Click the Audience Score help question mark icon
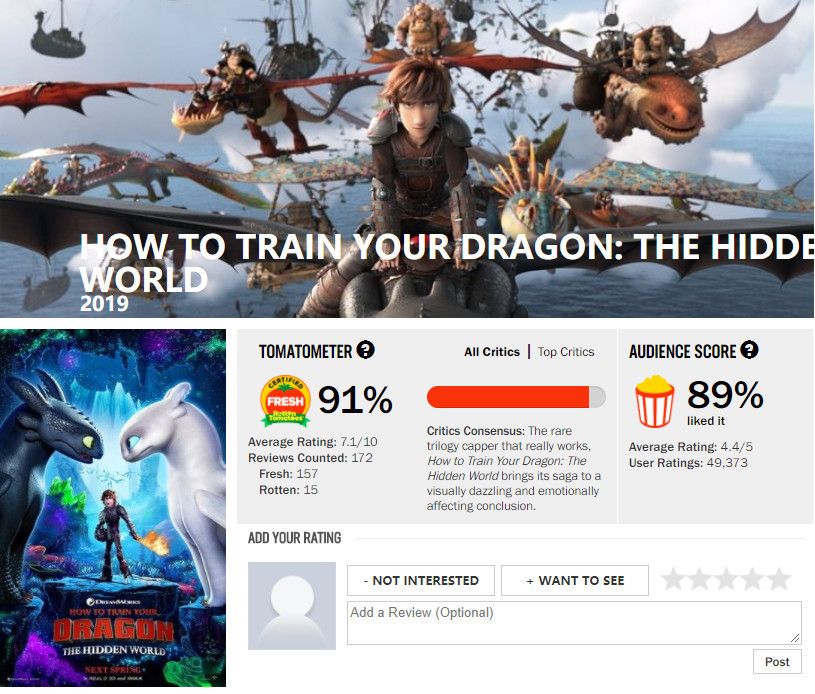The width and height of the screenshot is (815, 694). [x=749, y=350]
